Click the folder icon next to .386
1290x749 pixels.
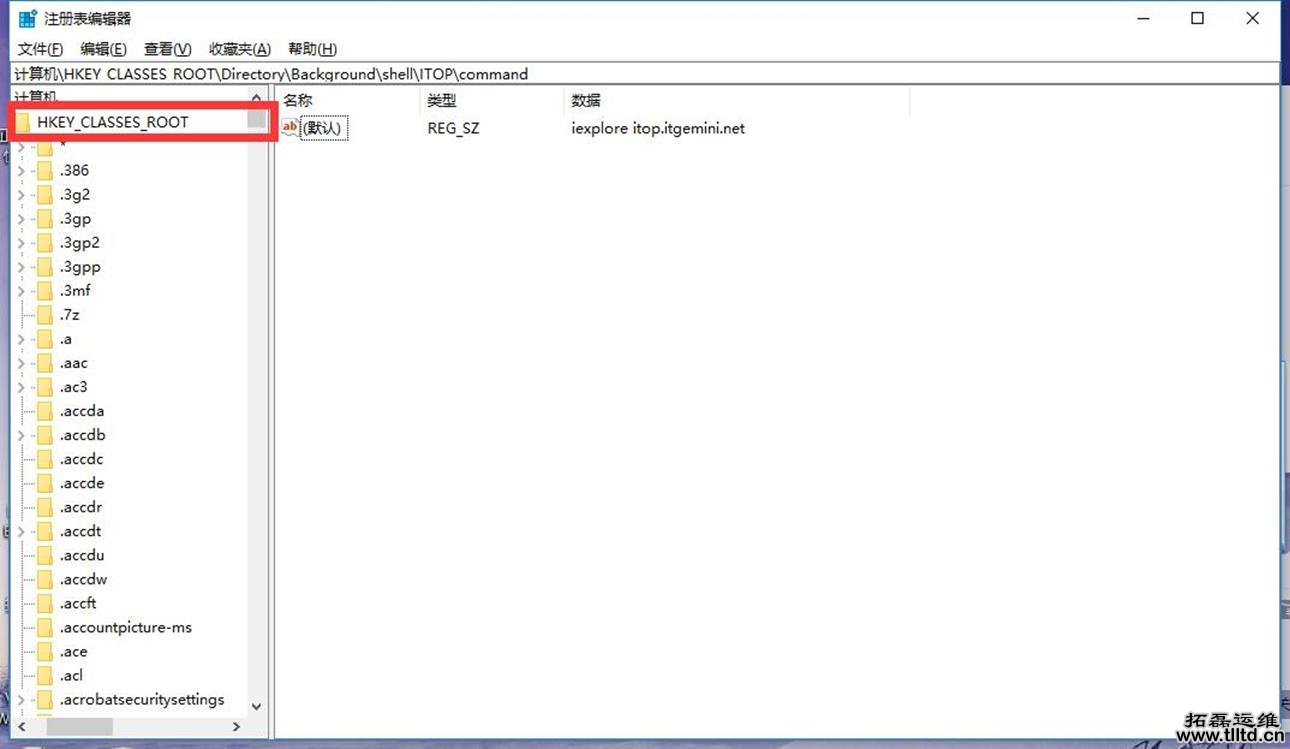[x=44, y=171]
